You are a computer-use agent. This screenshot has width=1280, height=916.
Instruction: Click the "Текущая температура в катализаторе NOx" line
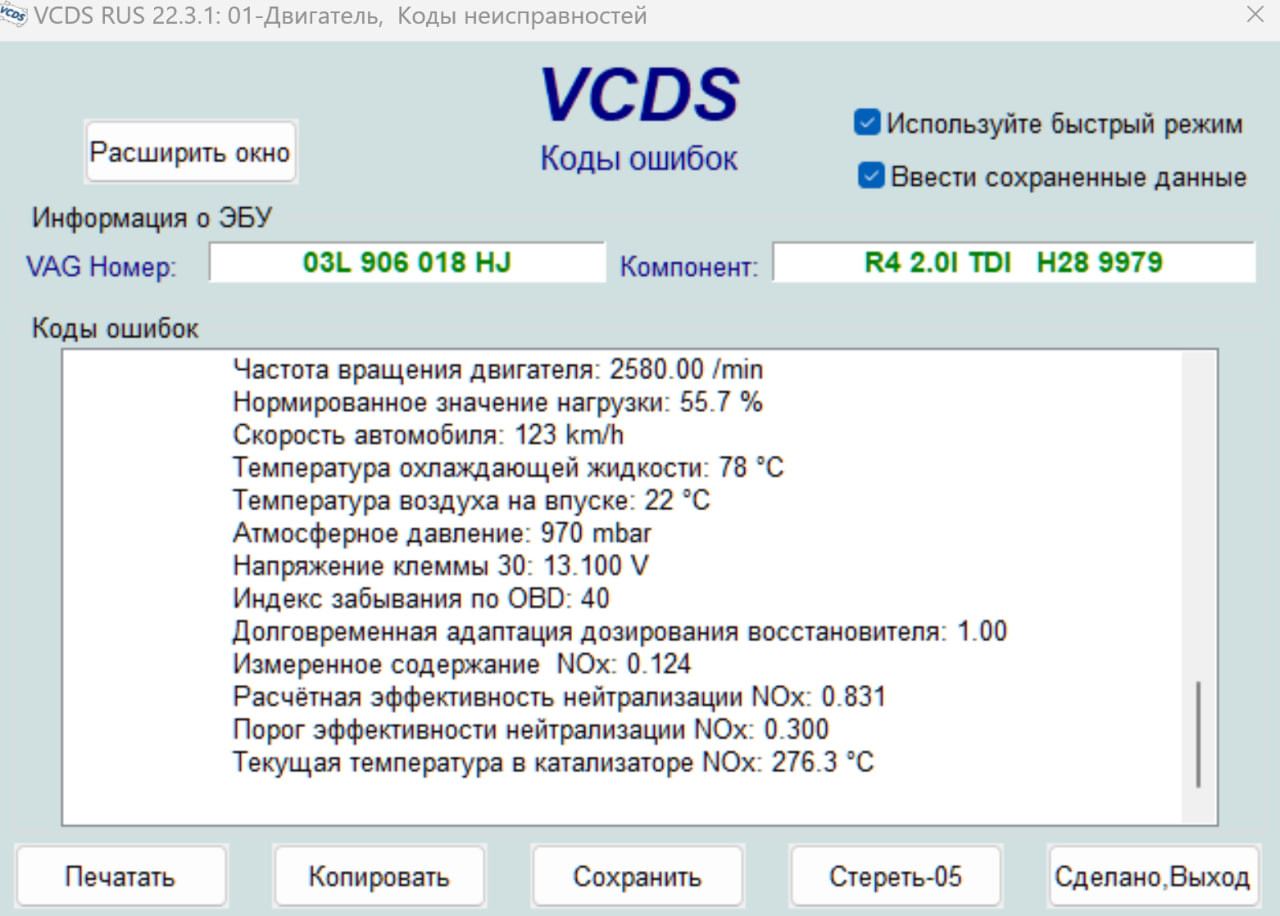click(553, 763)
